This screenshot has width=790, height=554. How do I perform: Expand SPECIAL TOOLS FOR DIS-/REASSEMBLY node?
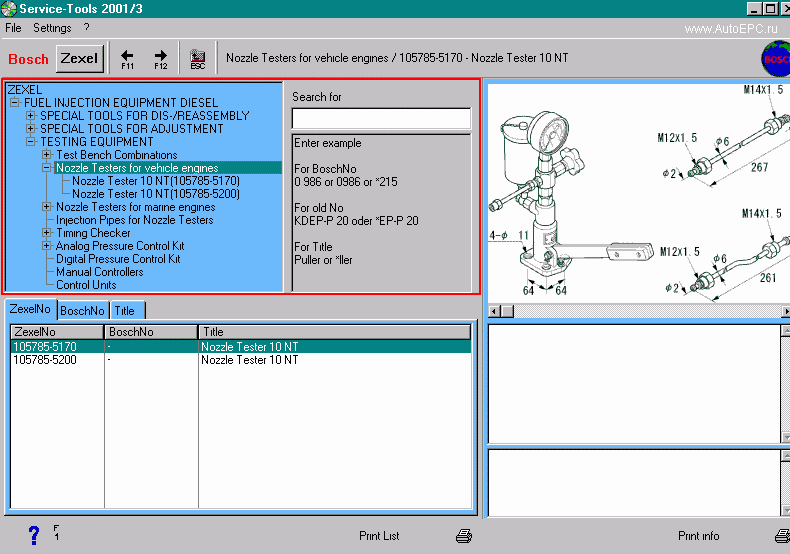(x=31, y=115)
